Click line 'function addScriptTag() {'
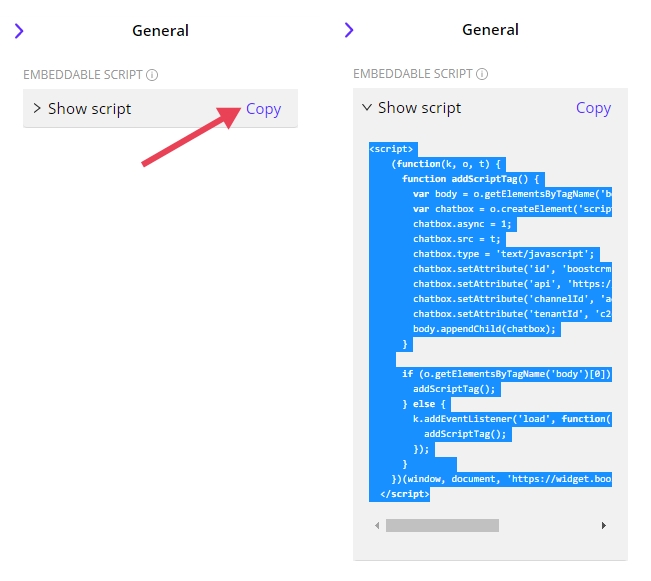Screen dimensions: 651x581 (x=470, y=179)
